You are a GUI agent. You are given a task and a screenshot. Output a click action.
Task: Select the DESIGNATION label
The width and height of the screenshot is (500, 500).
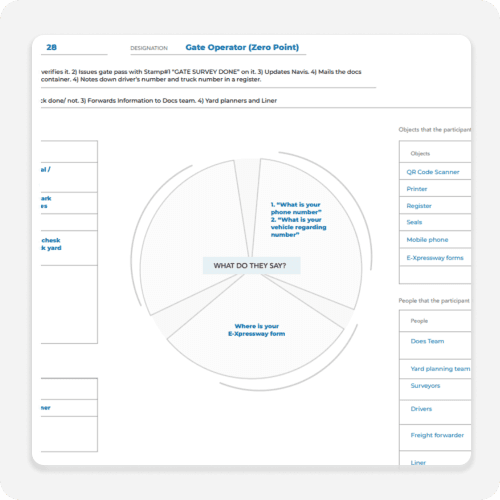pos(149,48)
